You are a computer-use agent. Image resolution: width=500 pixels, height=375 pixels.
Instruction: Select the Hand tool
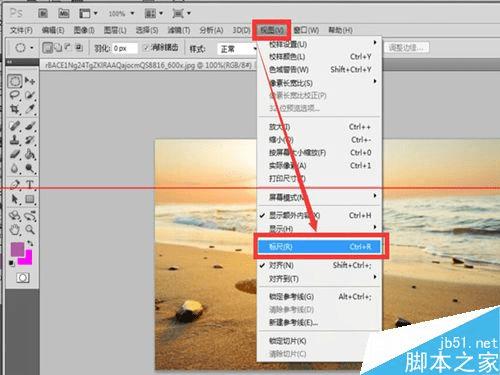coord(15,230)
